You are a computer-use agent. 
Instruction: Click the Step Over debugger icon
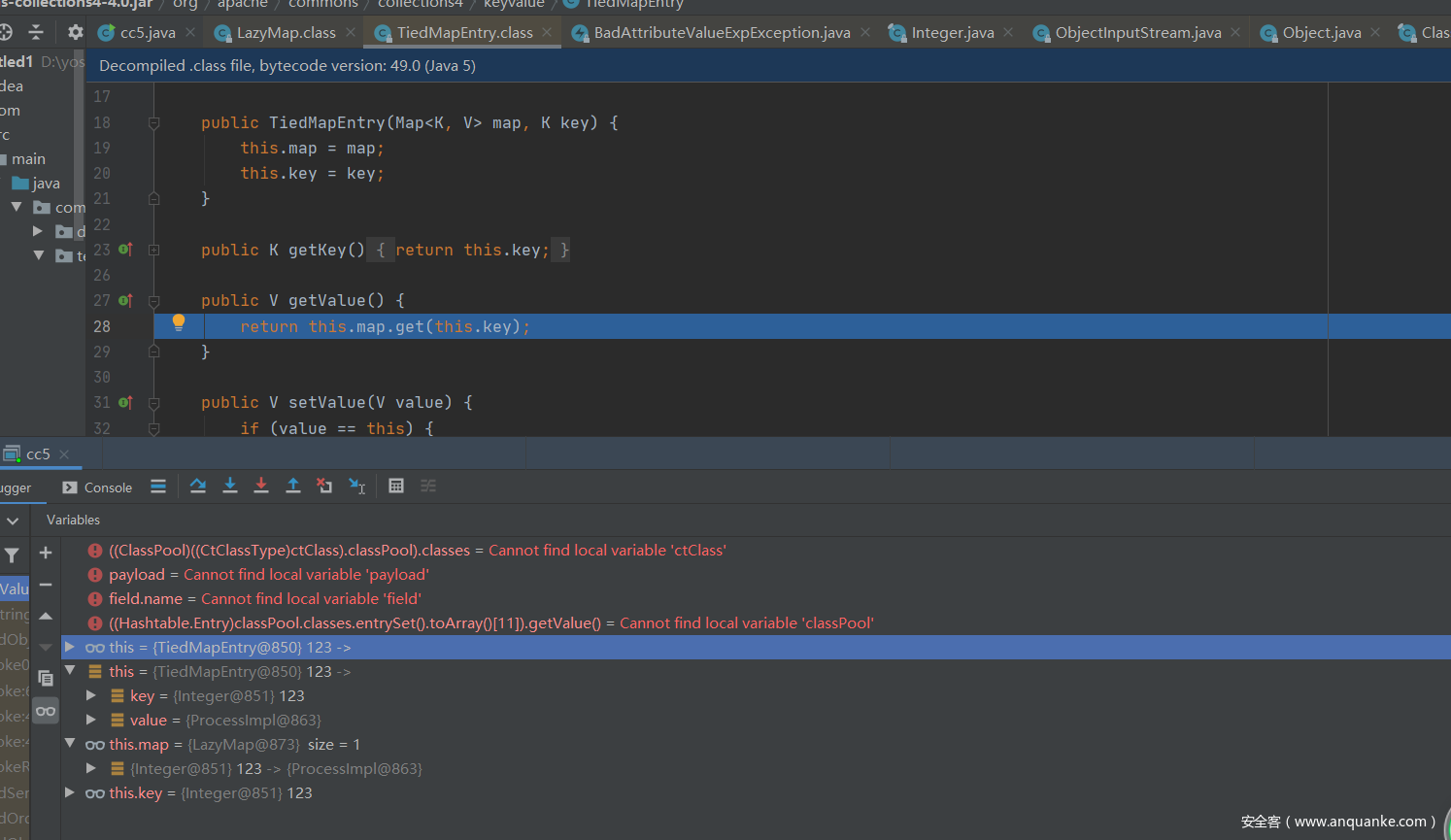pyautogui.click(x=198, y=487)
